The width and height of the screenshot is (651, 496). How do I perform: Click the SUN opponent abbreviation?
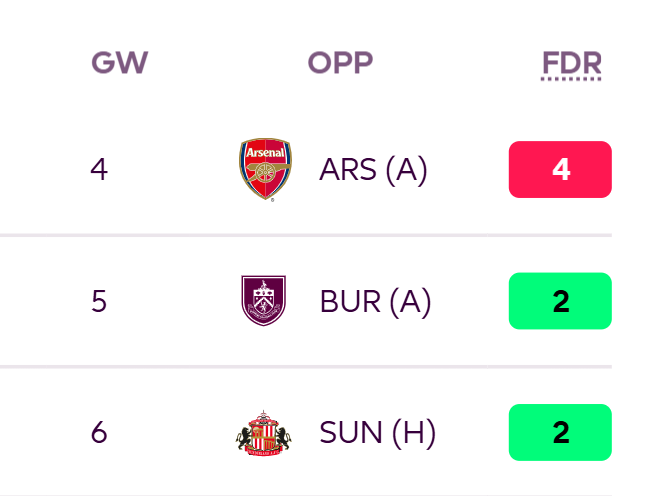(347, 433)
